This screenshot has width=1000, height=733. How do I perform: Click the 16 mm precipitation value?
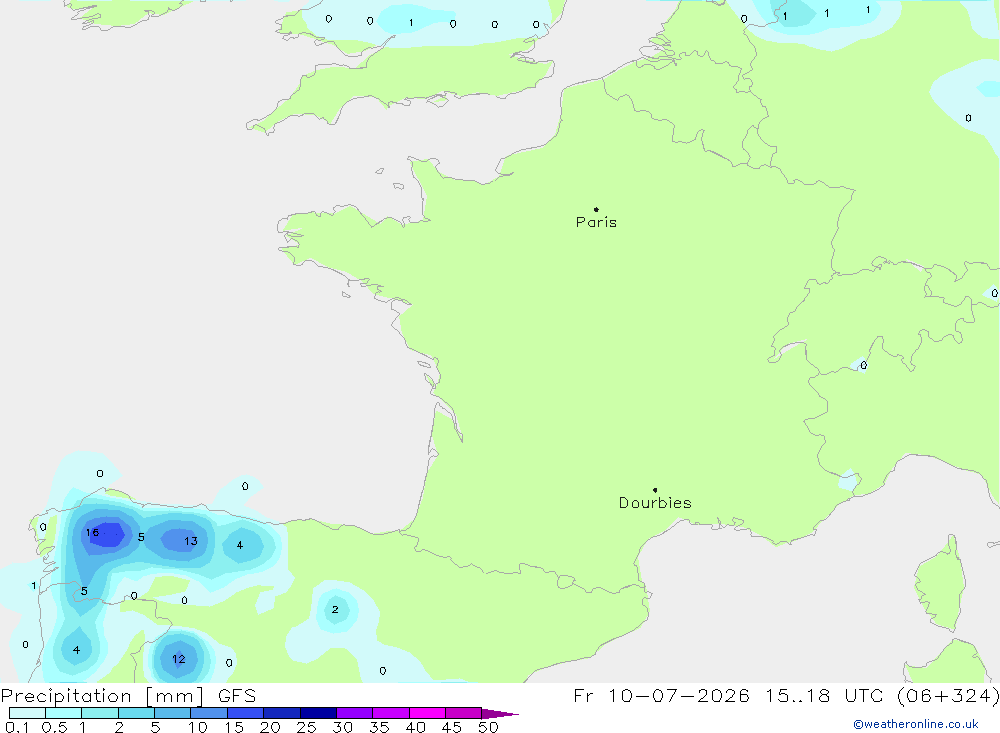(92, 532)
